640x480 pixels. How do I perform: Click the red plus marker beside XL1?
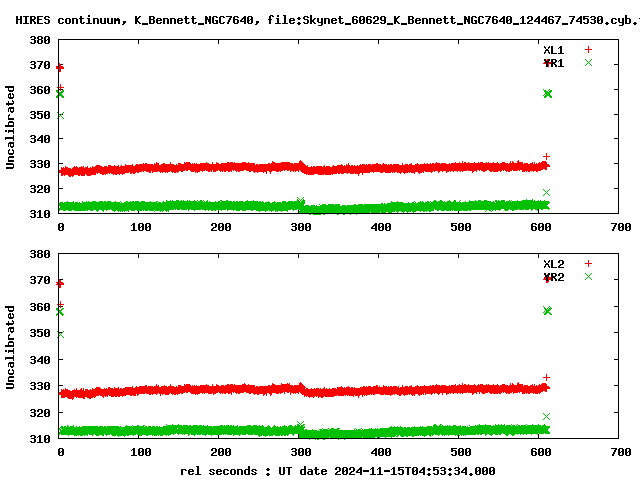point(588,50)
